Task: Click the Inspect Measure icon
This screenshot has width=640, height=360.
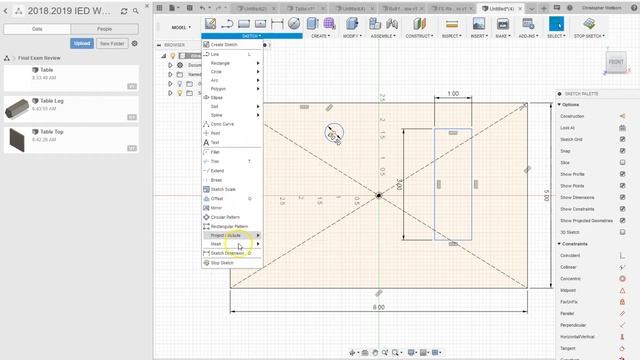Action: [451, 24]
